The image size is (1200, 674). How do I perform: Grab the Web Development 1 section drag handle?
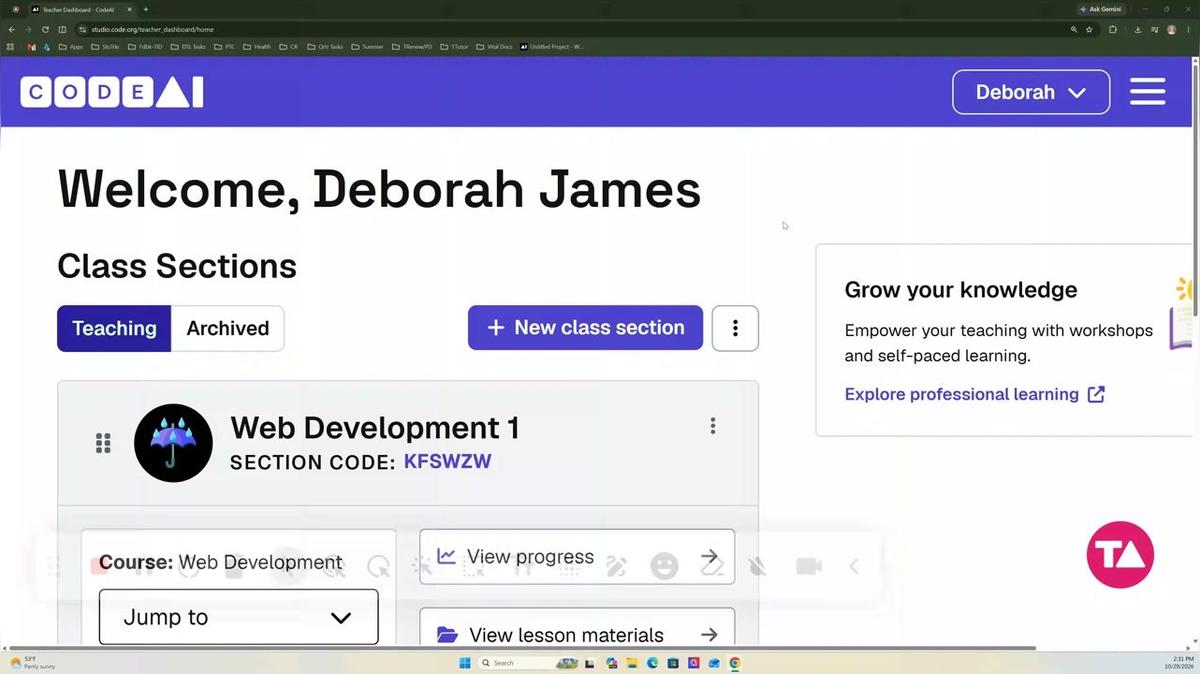click(x=103, y=443)
